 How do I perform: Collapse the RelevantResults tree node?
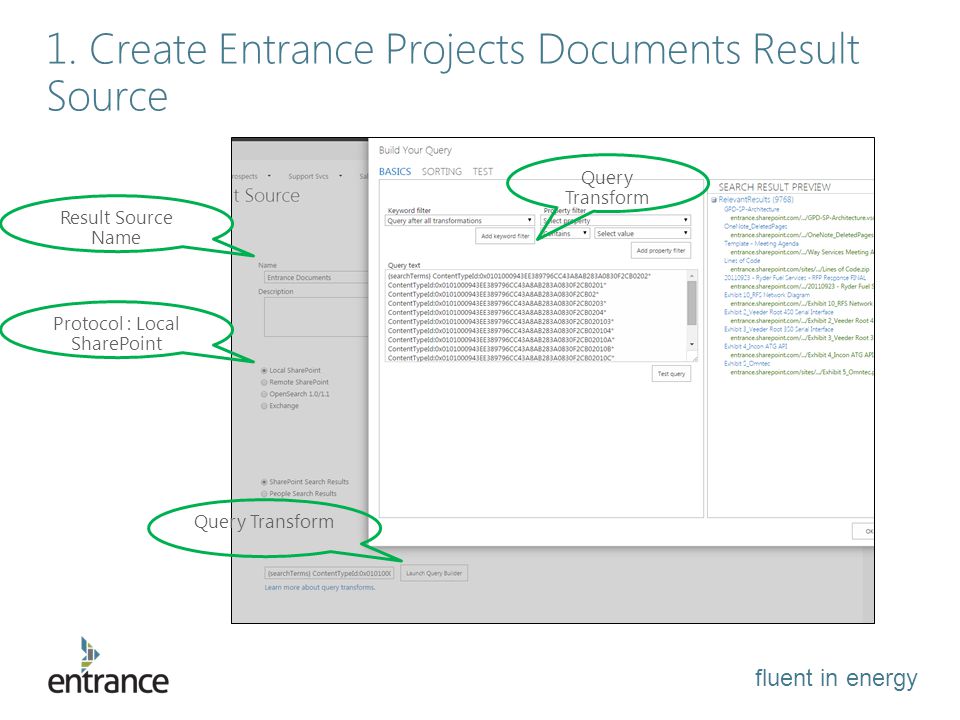[714, 200]
